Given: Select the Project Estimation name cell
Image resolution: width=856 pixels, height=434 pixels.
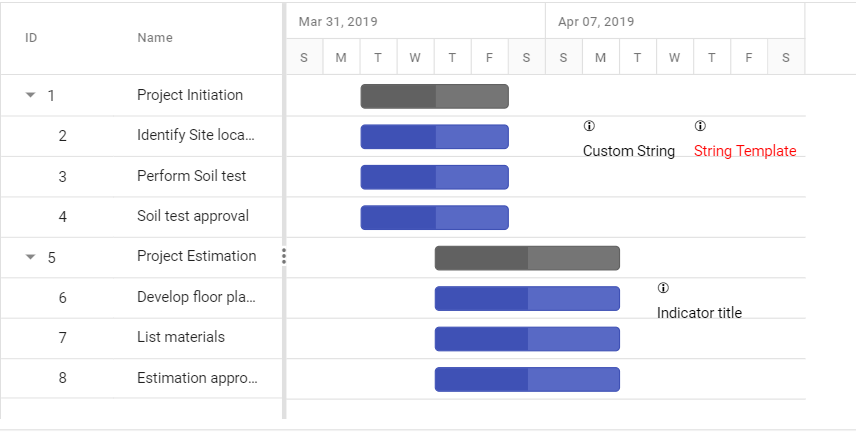Looking at the screenshot, I should coord(197,256).
